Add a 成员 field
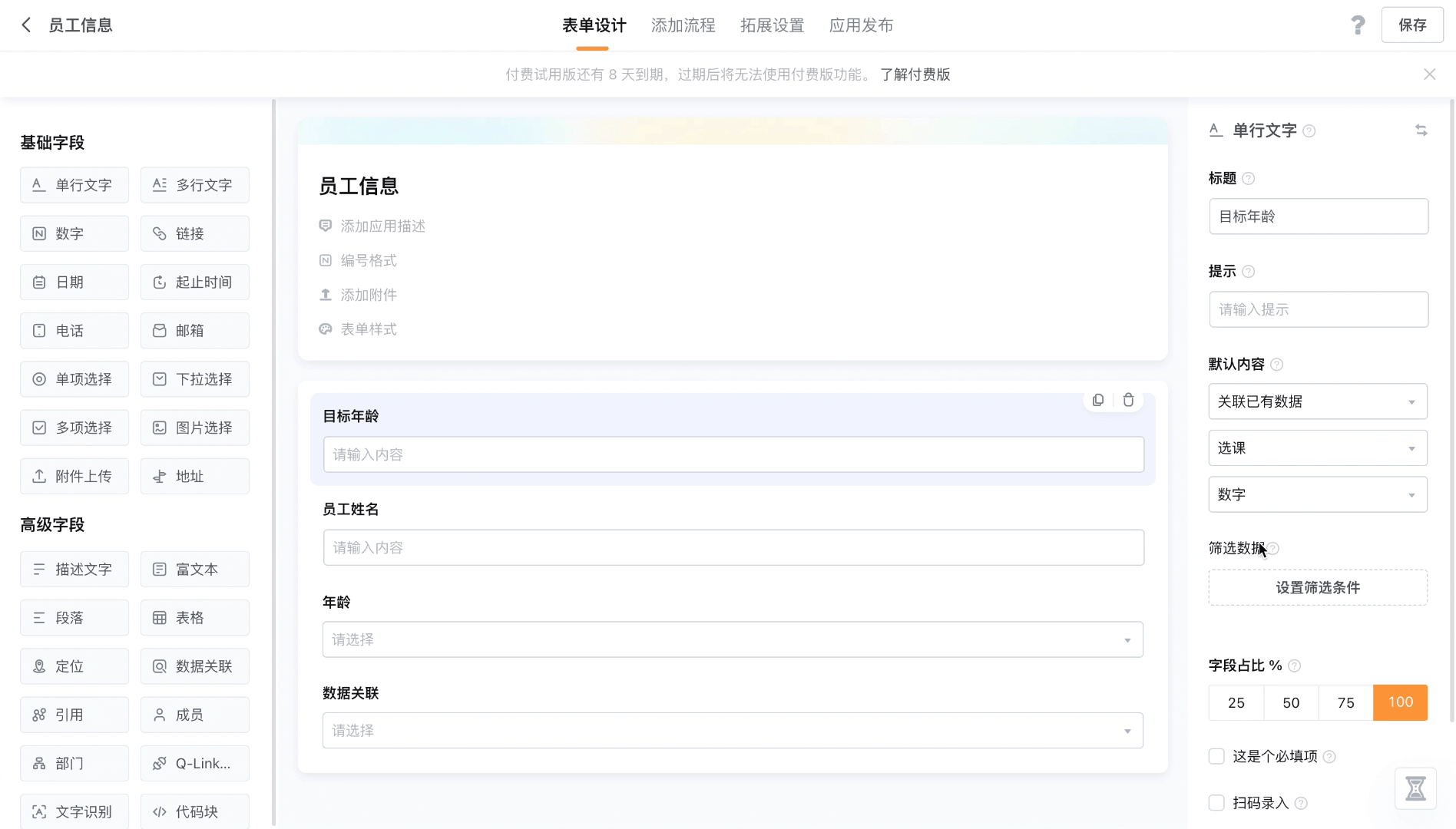Screen dimensions: 1456x829 tap(195, 715)
